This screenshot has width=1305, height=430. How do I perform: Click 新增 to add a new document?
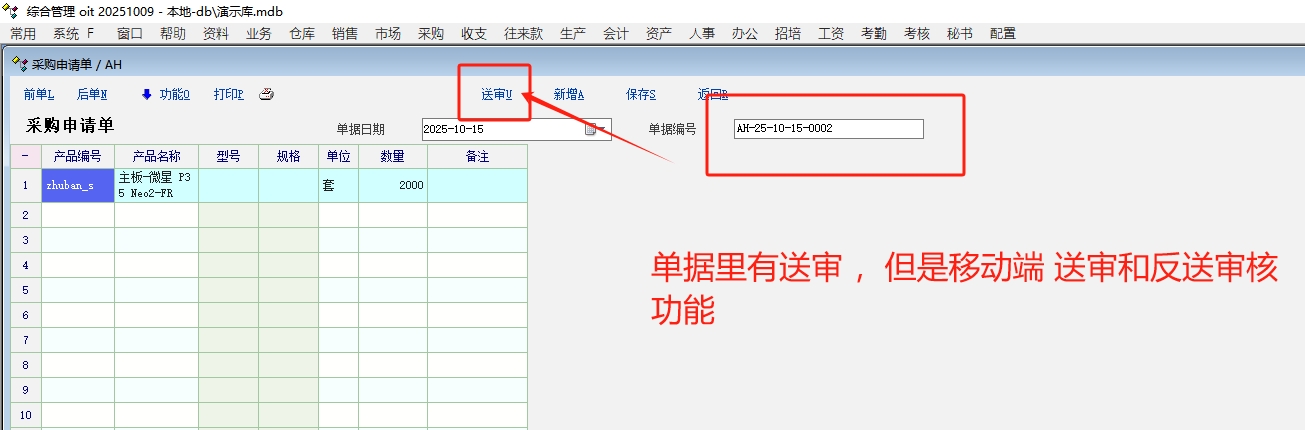click(568, 95)
